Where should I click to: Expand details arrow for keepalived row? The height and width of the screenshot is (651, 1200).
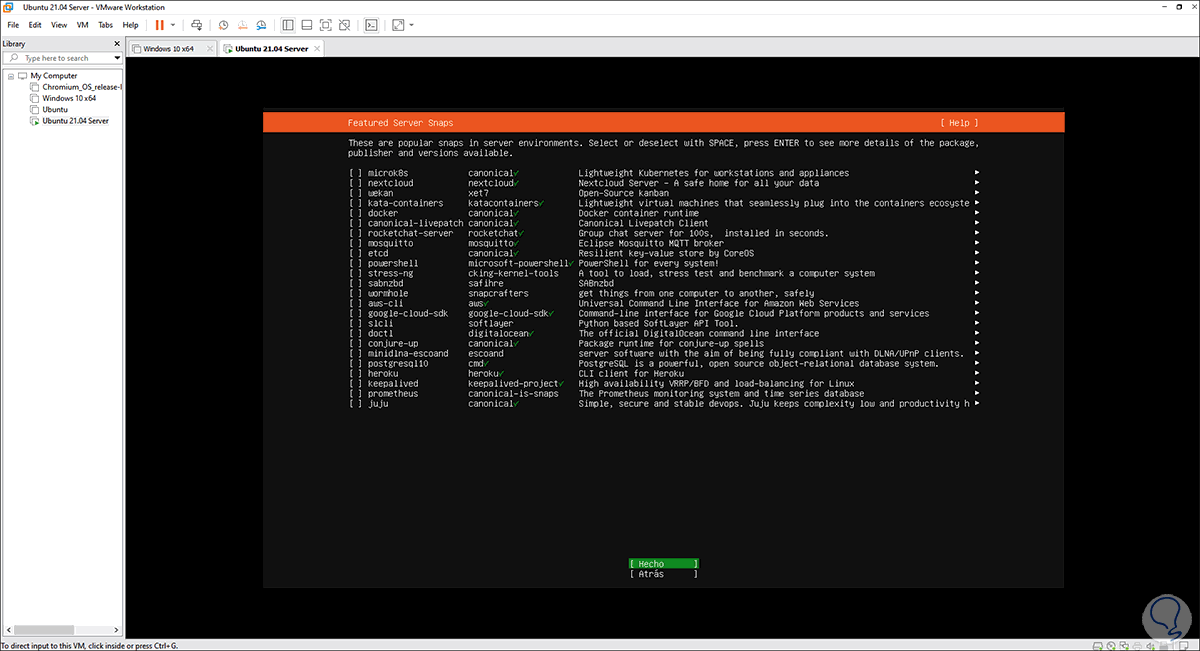tap(976, 383)
